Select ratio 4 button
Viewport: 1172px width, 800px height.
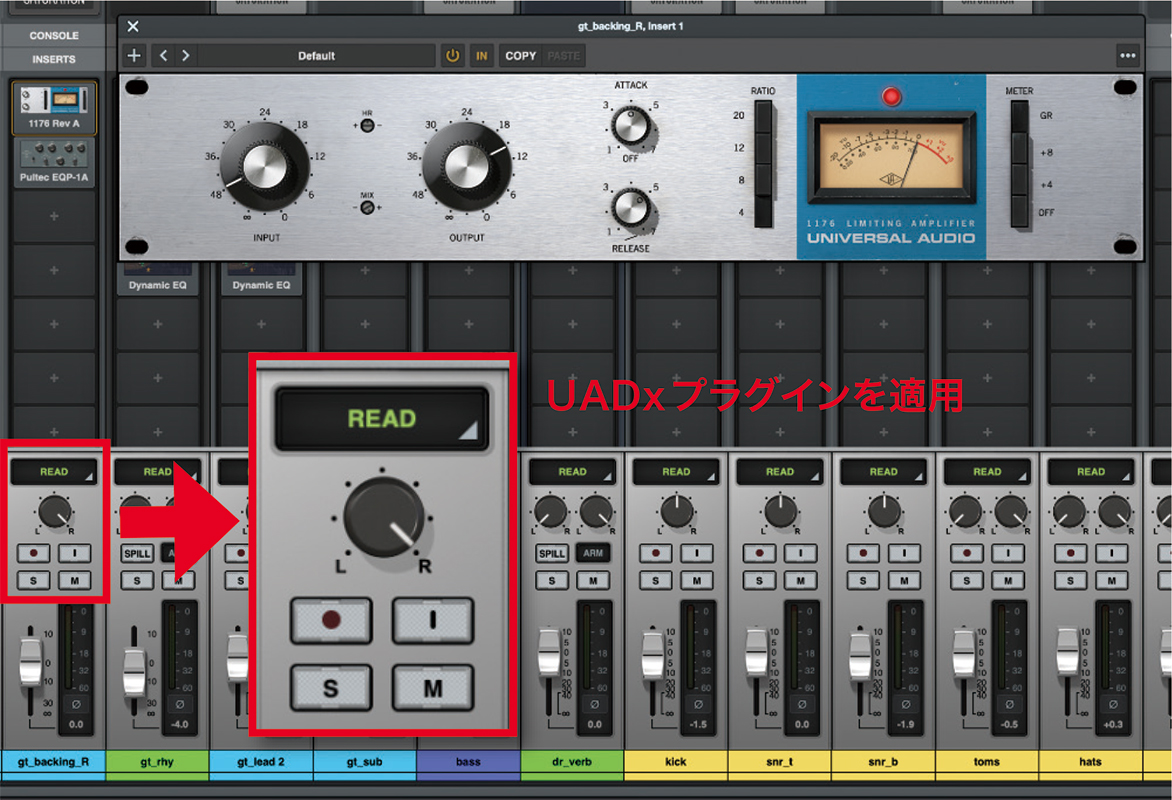point(762,212)
